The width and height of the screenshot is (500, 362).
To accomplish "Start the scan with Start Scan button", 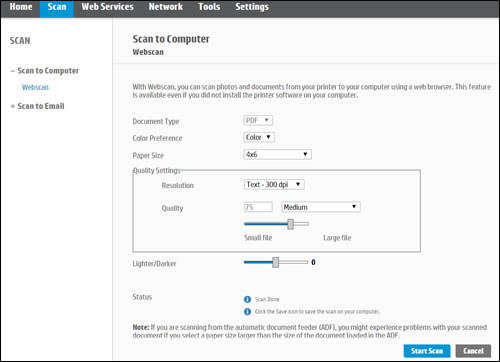I will point(427,351).
